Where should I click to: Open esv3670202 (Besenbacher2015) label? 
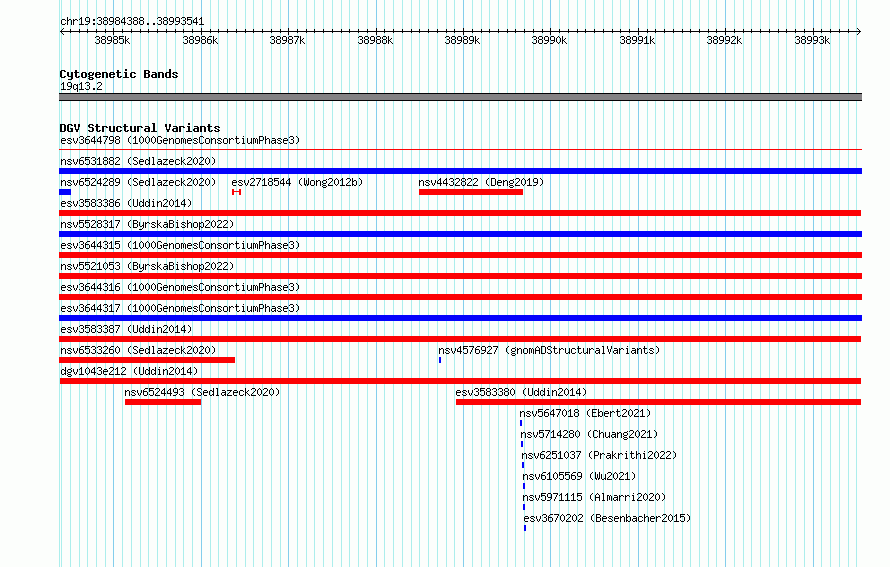click(x=607, y=518)
